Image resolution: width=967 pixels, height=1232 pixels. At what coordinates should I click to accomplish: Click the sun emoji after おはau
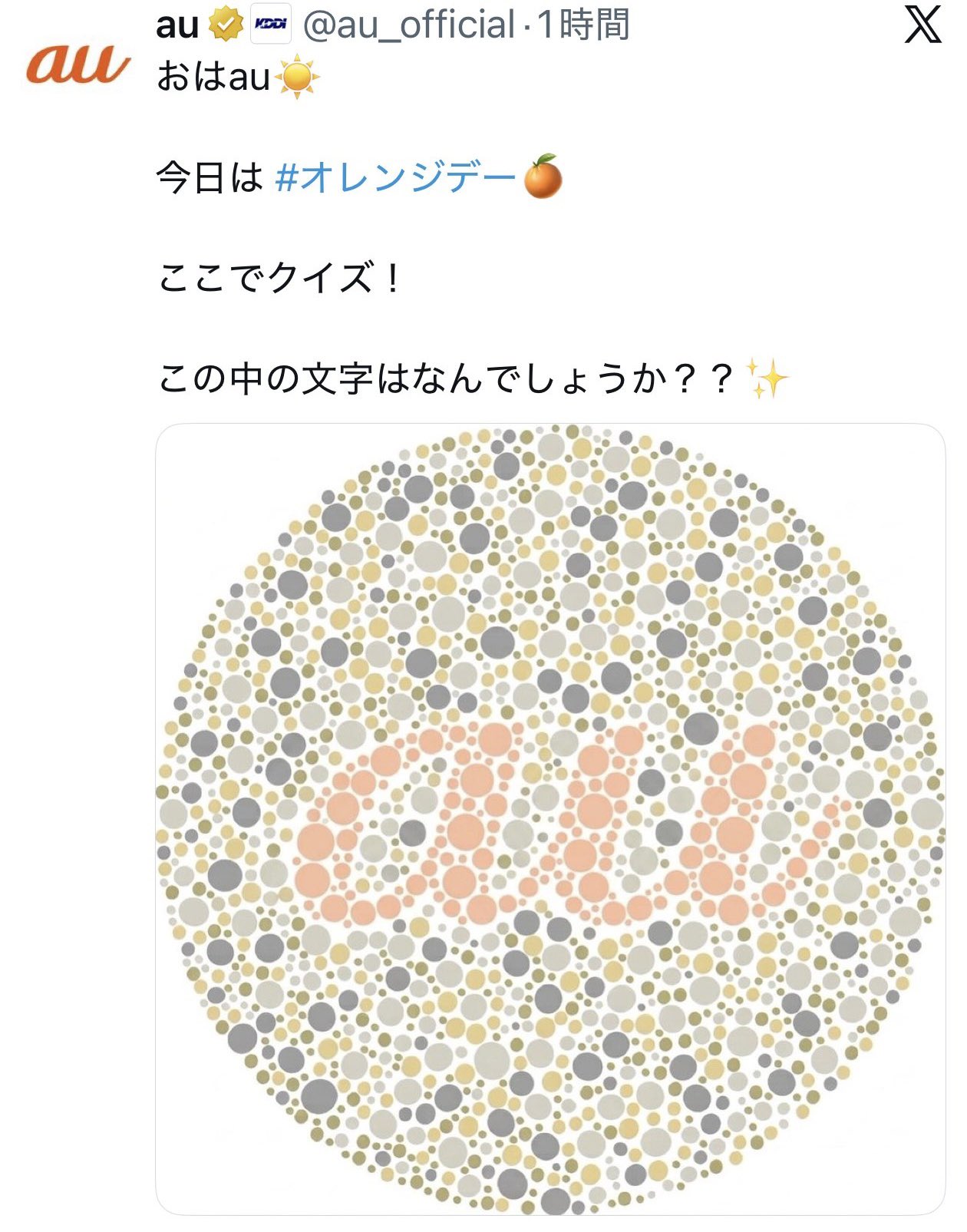click(x=297, y=78)
